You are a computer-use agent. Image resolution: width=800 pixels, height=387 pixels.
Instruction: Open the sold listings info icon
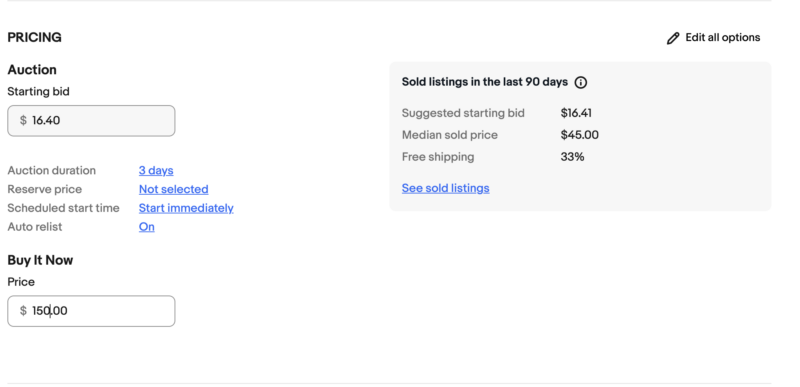pyautogui.click(x=581, y=83)
